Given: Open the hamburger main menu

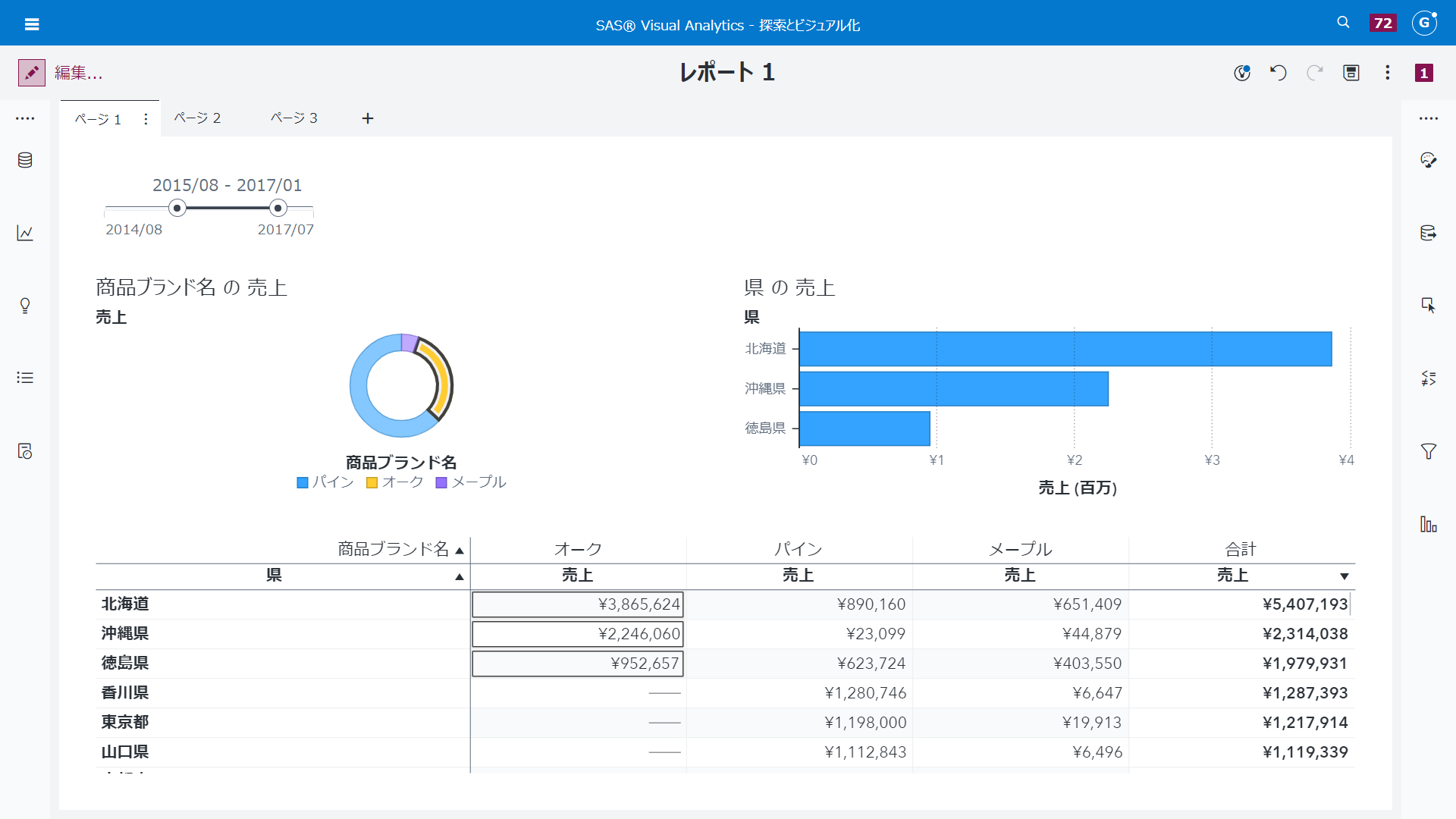Looking at the screenshot, I should (x=32, y=24).
